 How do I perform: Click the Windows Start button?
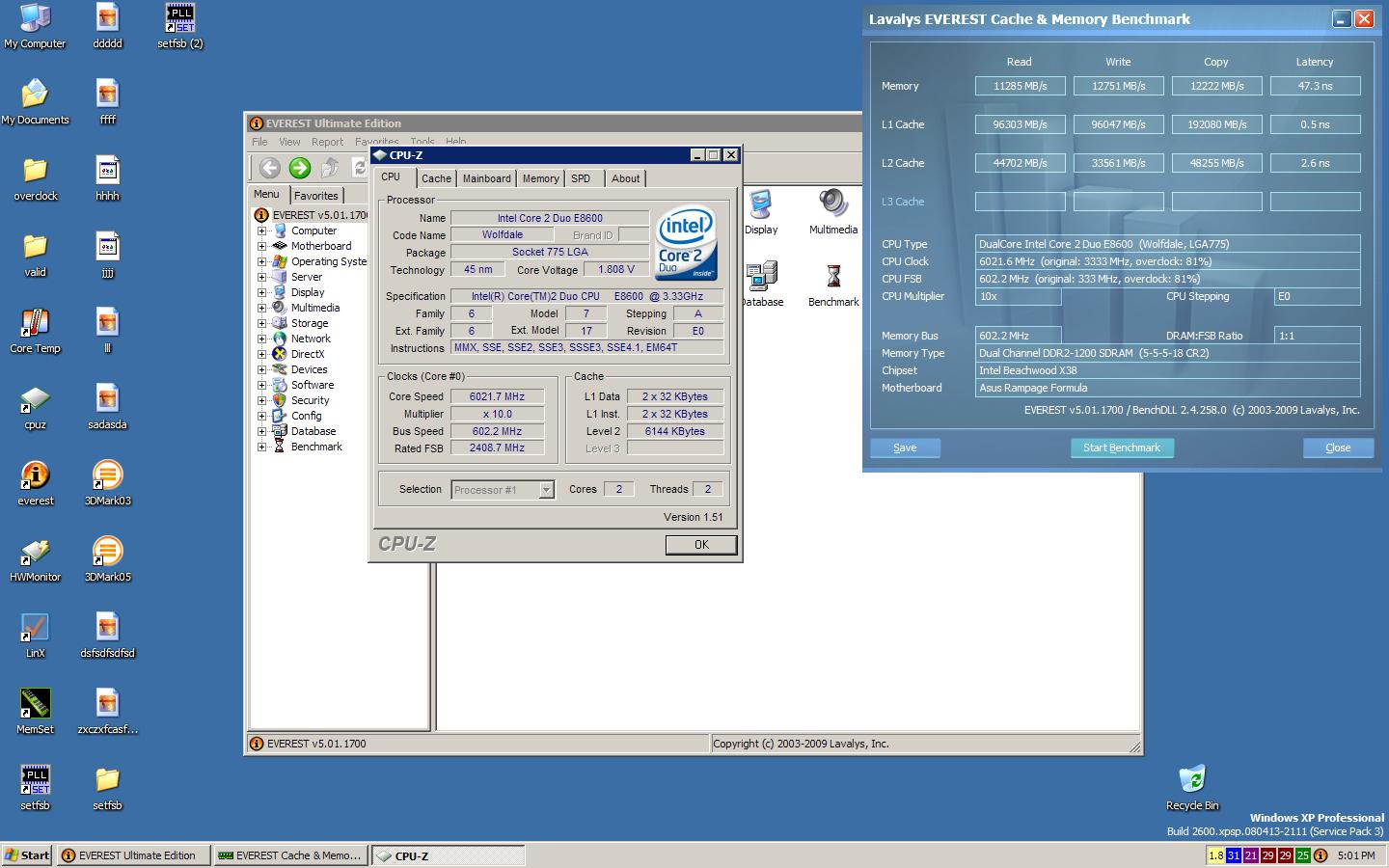(x=27, y=855)
